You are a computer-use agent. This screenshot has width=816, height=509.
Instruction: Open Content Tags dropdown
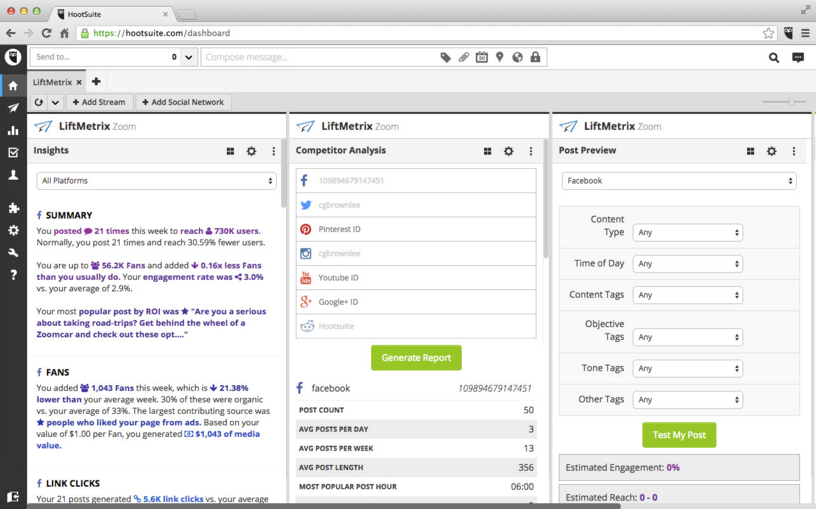[687, 295]
